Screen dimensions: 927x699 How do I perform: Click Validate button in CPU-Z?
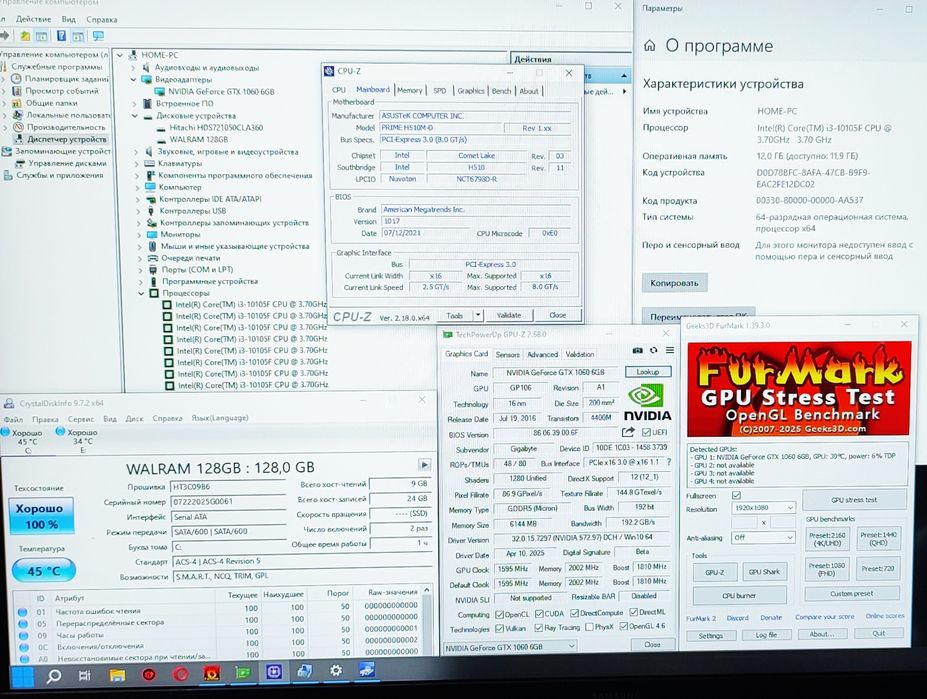click(509, 315)
